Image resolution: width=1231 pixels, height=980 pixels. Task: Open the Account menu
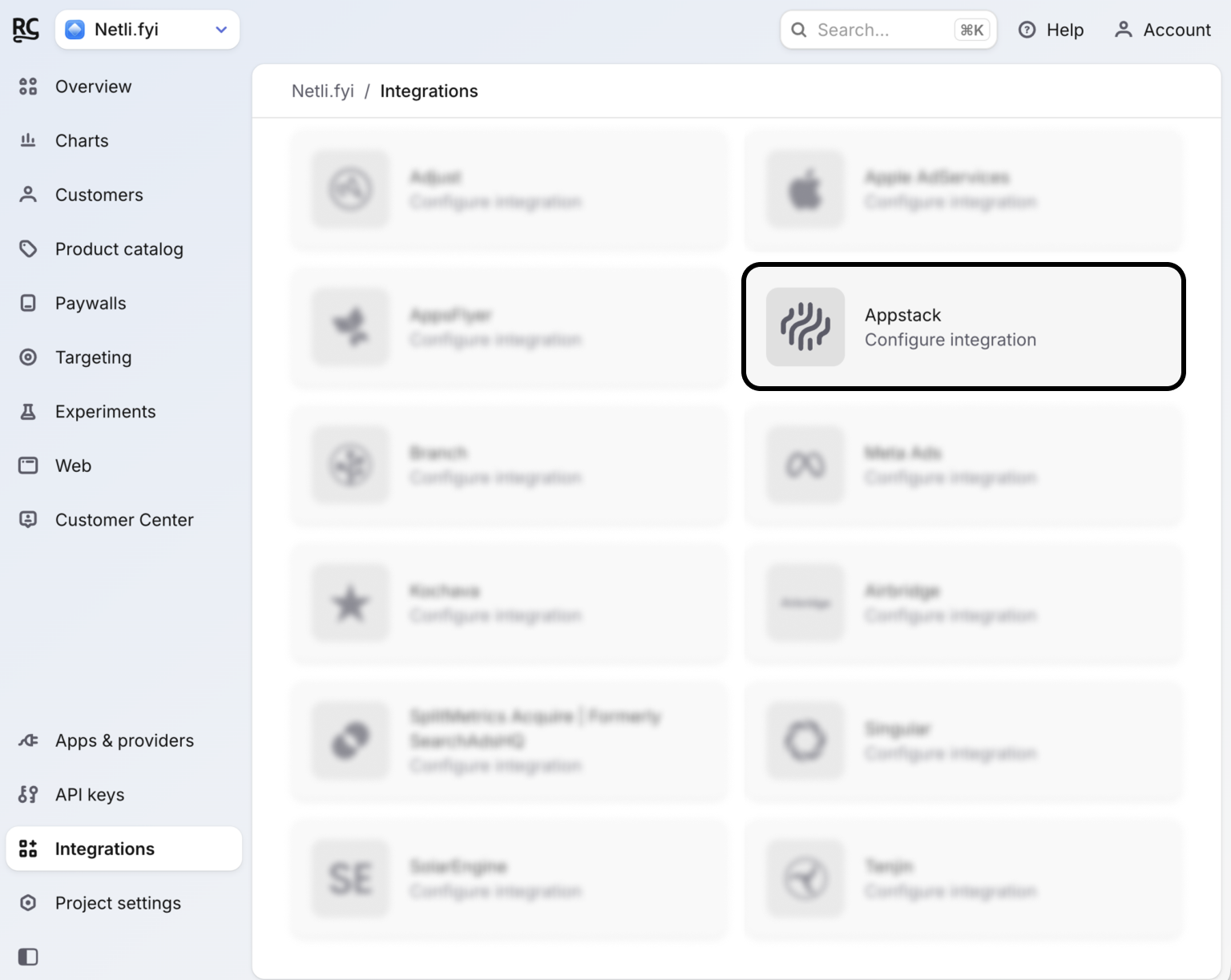coord(1163,30)
